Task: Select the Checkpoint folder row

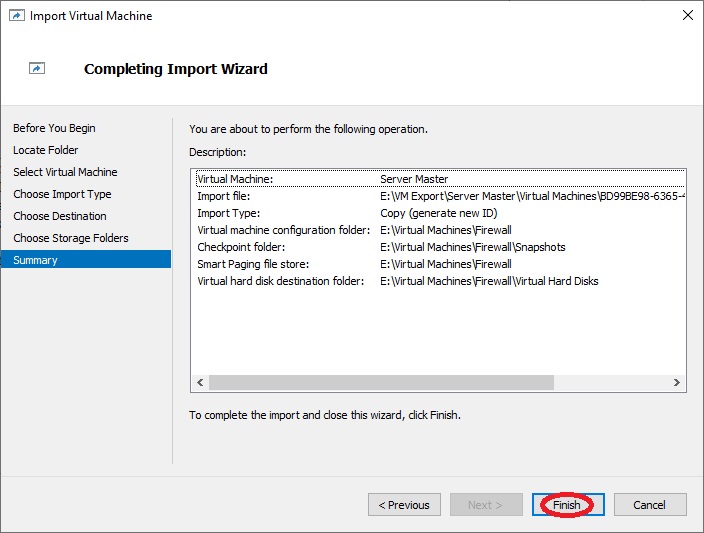Action: click(440, 247)
